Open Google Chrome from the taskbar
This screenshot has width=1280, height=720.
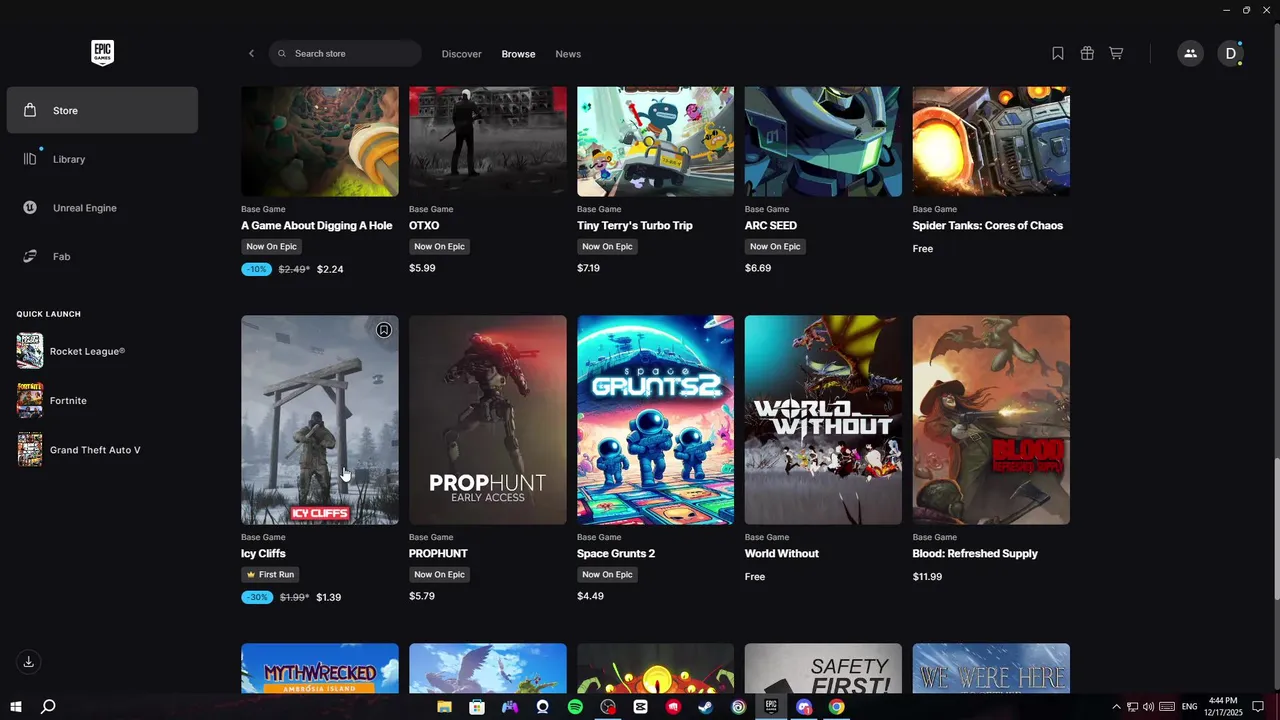[836, 707]
